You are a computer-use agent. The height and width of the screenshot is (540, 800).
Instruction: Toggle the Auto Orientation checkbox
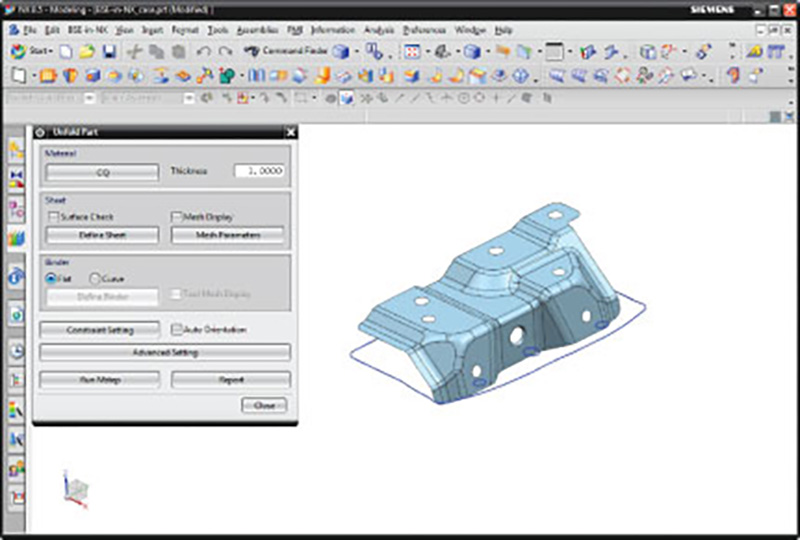tap(177, 329)
